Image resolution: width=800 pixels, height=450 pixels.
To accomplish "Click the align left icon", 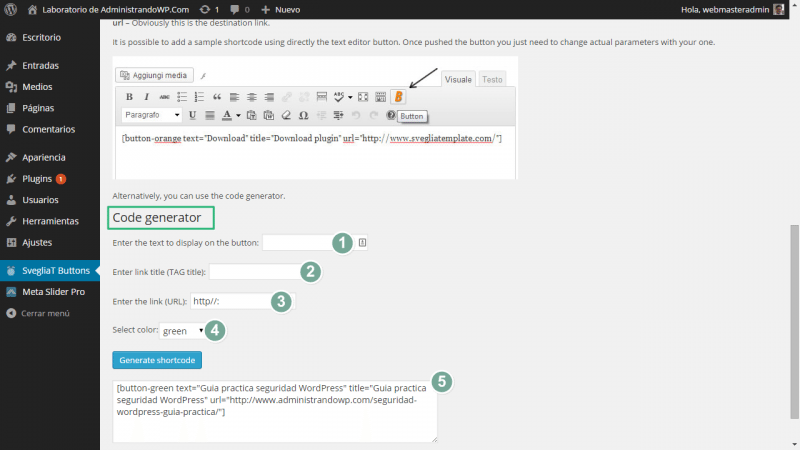I will (x=234, y=96).
